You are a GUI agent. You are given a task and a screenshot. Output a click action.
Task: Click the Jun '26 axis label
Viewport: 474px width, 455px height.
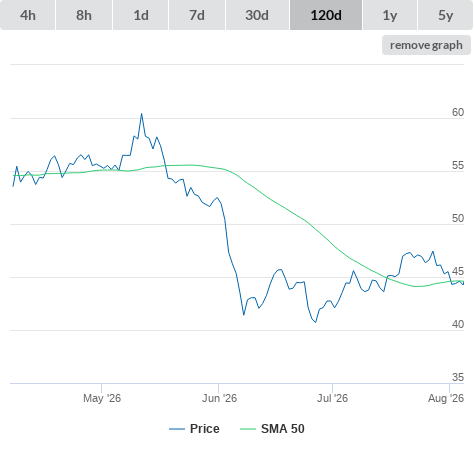(219, 398)
